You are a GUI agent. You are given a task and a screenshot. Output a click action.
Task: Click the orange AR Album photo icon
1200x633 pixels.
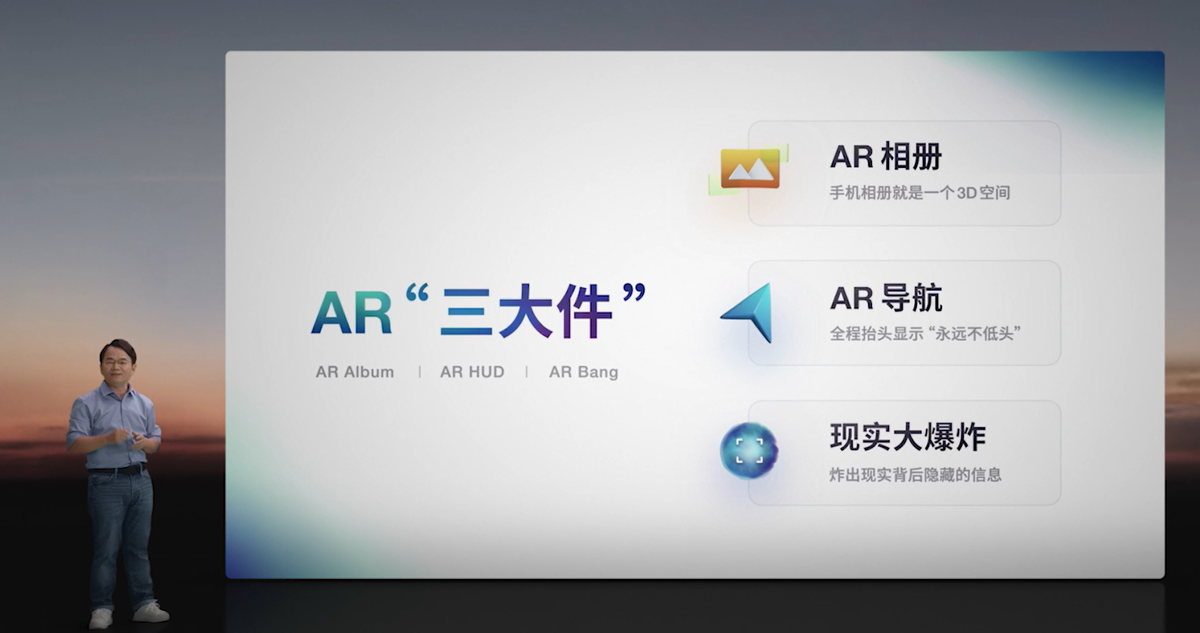click(x=750, y=169)
